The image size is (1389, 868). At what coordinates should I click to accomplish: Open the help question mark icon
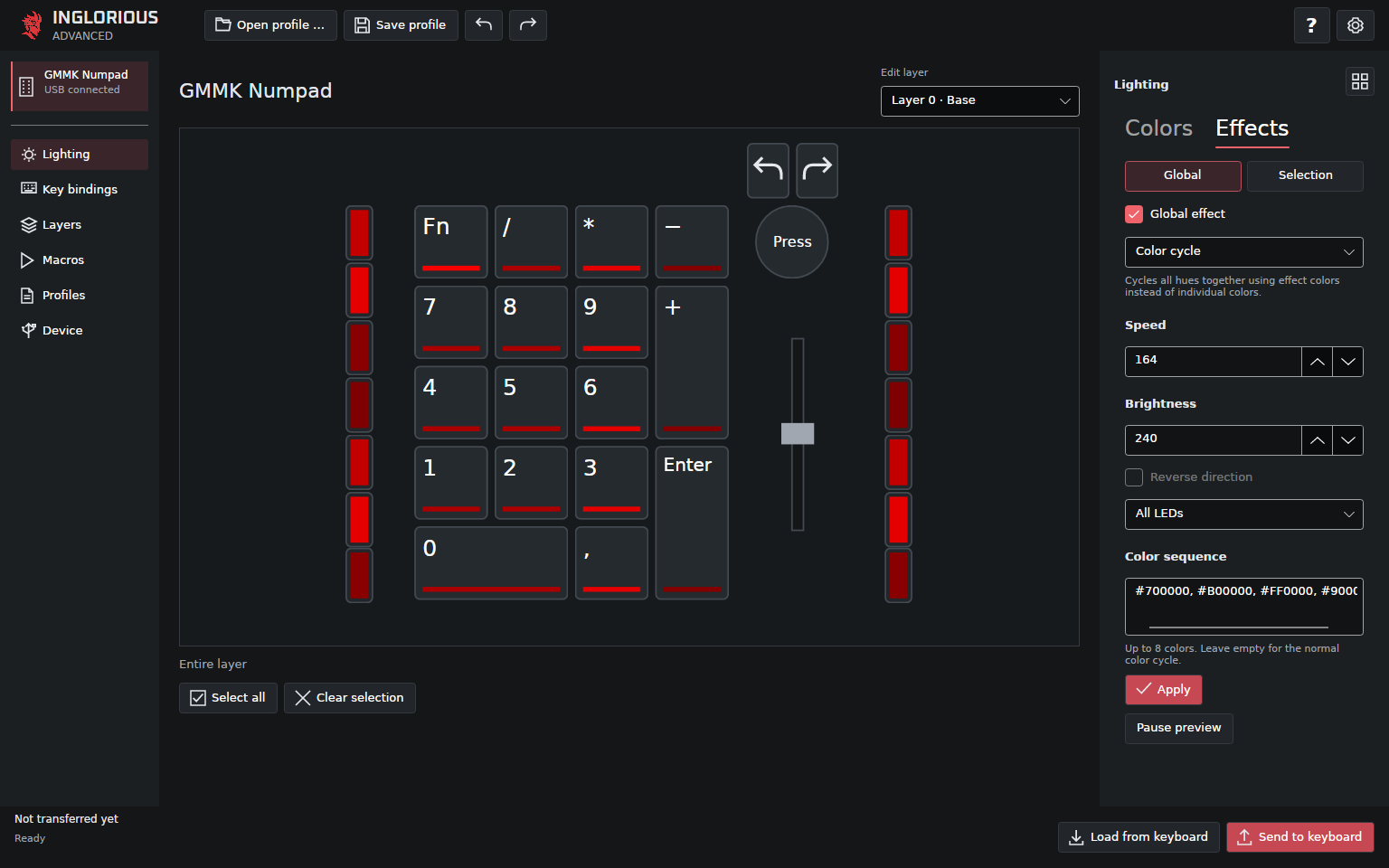click(x=1311, y=25)
